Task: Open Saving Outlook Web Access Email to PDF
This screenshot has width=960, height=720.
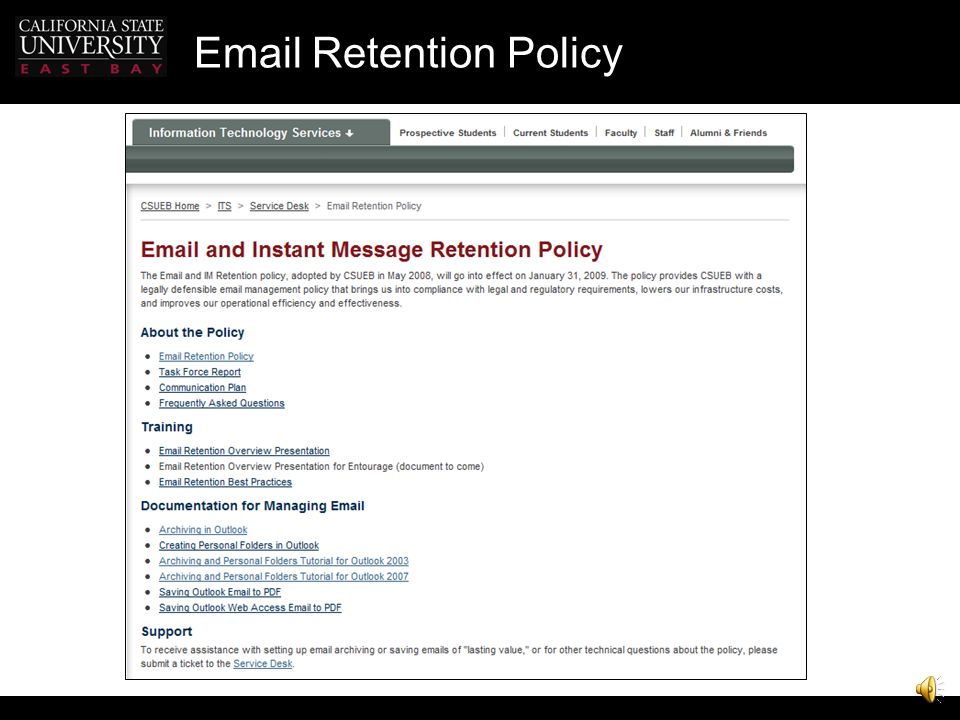Action: (250, 608)
